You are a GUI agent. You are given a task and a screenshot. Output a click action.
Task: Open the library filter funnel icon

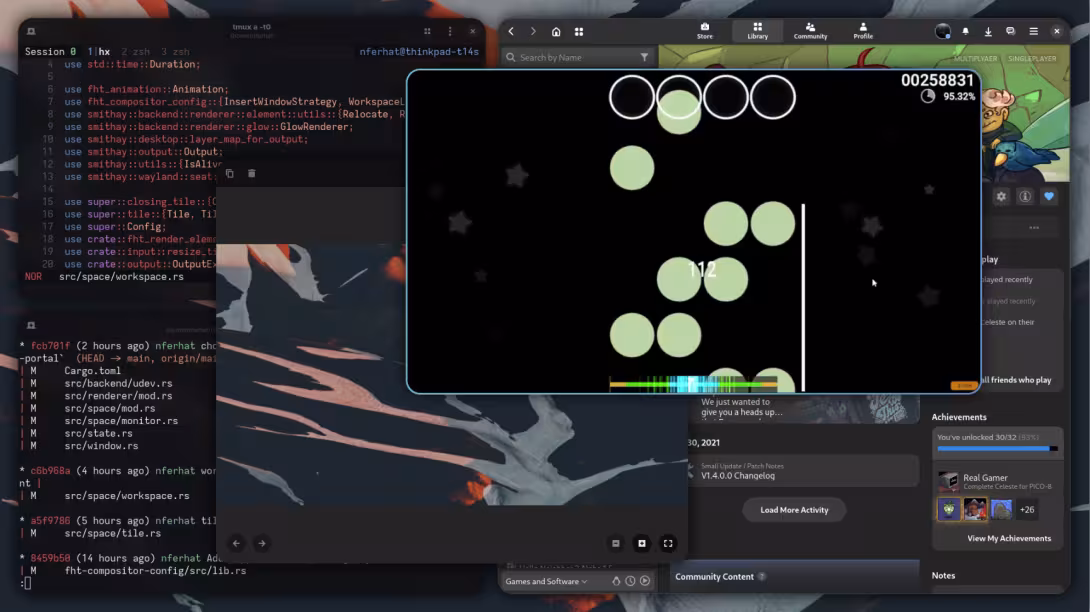coord(644,57)
